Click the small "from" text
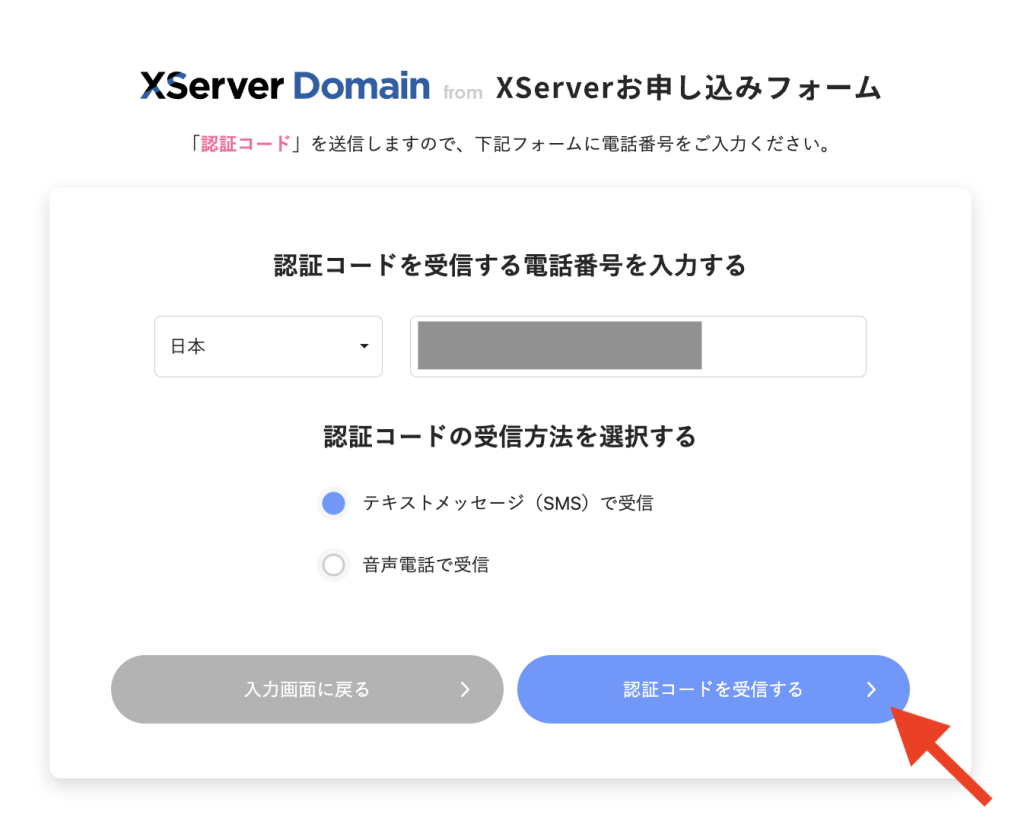1024x824 pixels. click(463, 93)
